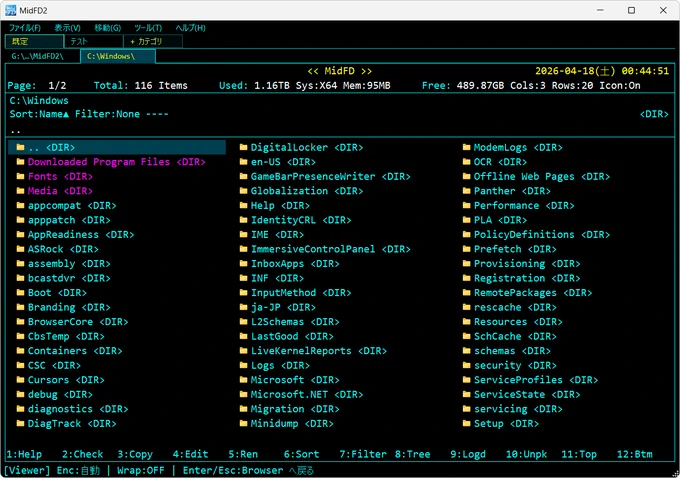Click the folder icon beside DiagTrack
The height and width of the screenshot is (478, 680).
tap(20, 423)
